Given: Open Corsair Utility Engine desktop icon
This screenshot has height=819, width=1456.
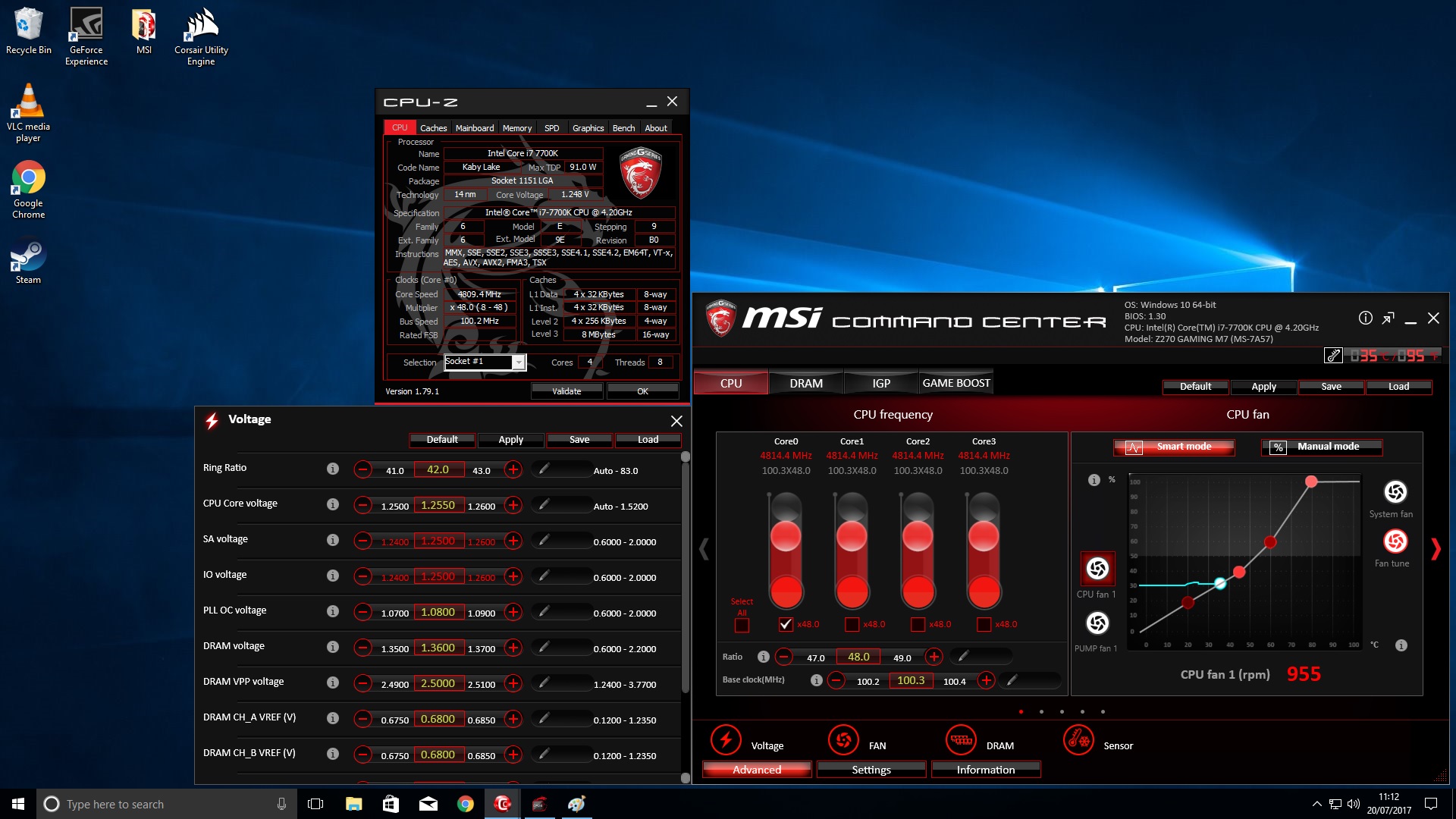Looking at the screenshot, I should (x=201, y=36).
